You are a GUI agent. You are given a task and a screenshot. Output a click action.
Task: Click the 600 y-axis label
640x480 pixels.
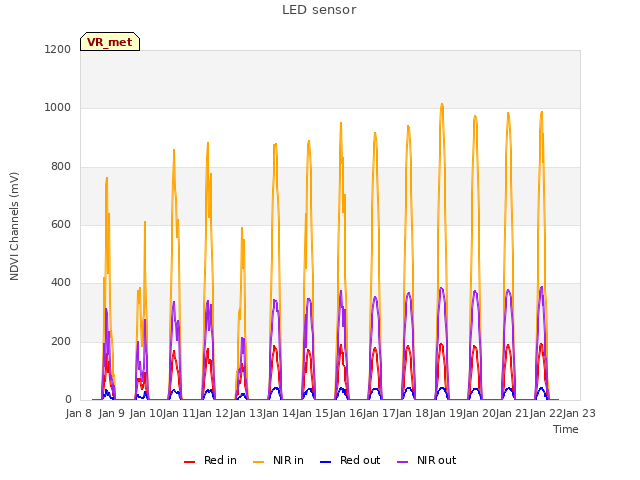(x=61, y=224)
